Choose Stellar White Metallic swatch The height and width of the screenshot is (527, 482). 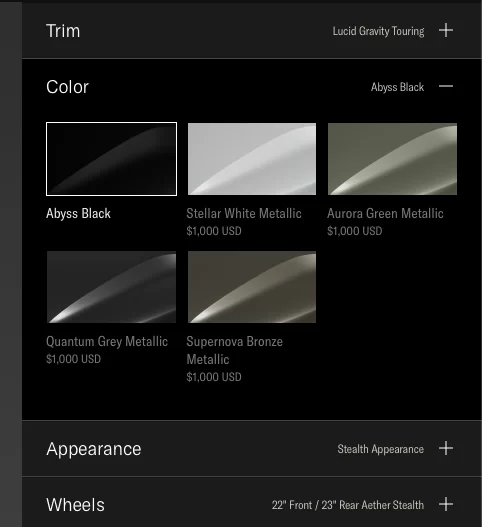point(252,159)
